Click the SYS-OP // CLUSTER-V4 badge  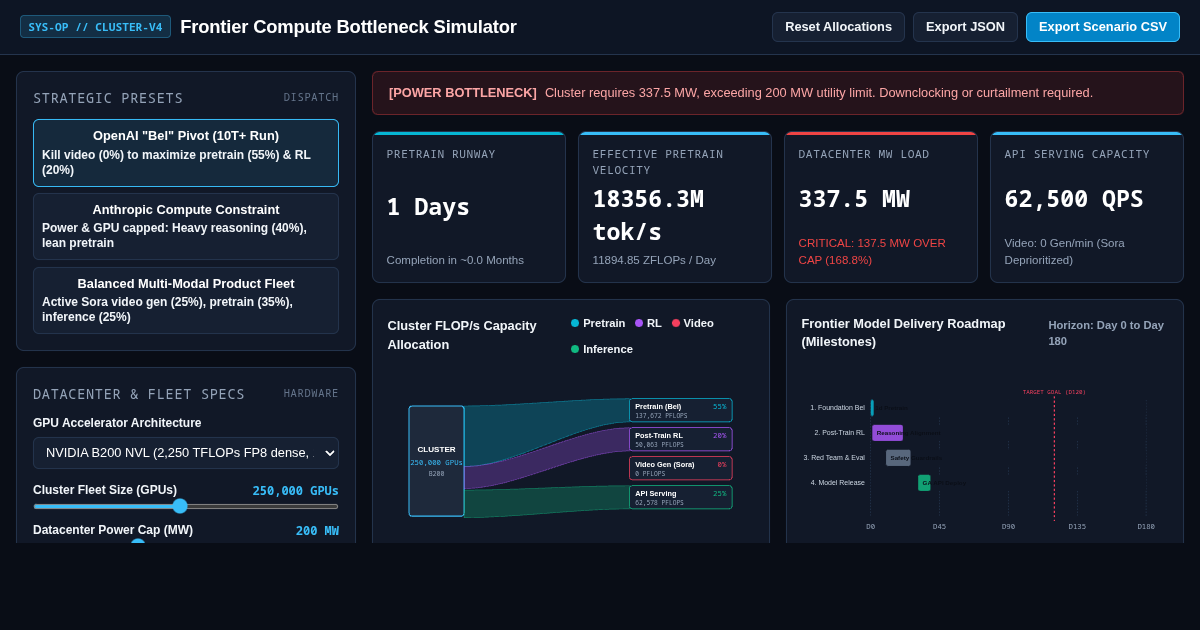coord(95,27)
